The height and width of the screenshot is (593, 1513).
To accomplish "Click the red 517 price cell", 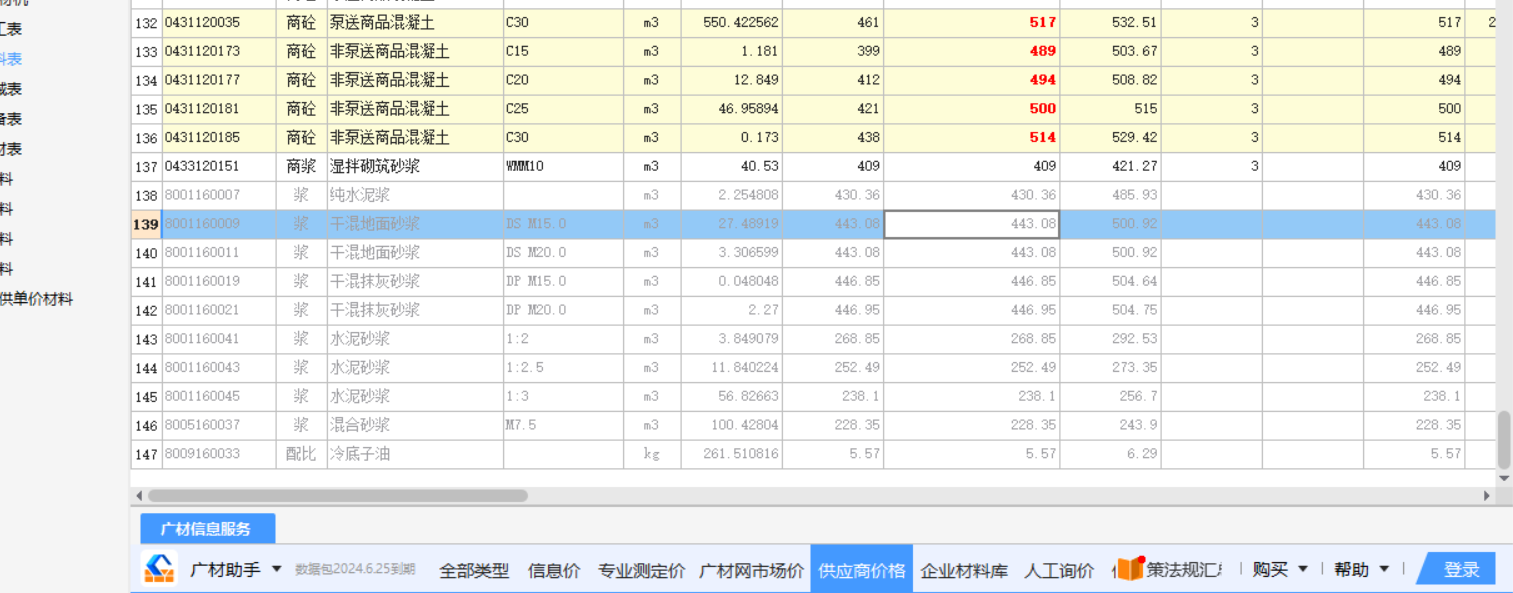I will [972, 22].
